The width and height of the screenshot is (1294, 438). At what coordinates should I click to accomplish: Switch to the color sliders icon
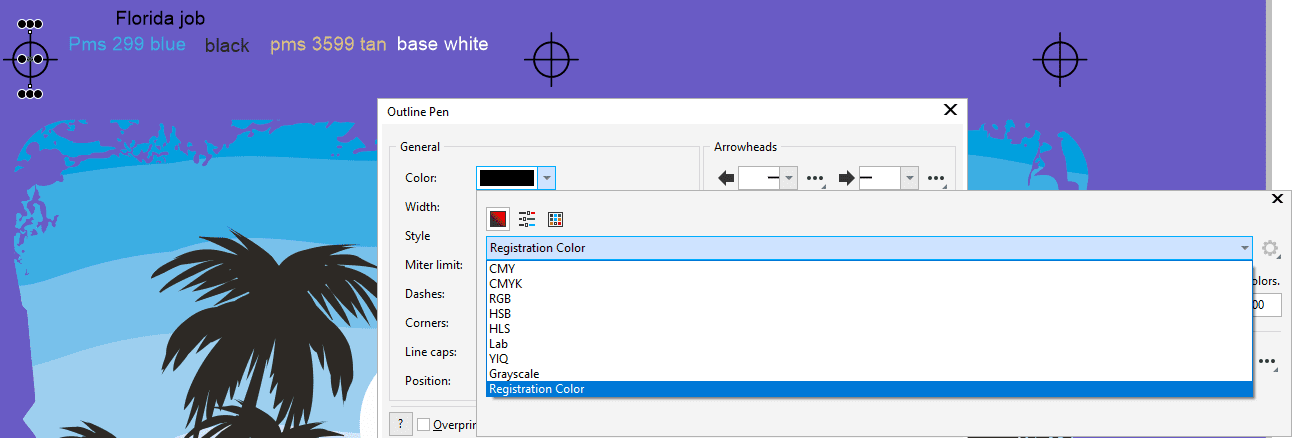coord(527,219)
